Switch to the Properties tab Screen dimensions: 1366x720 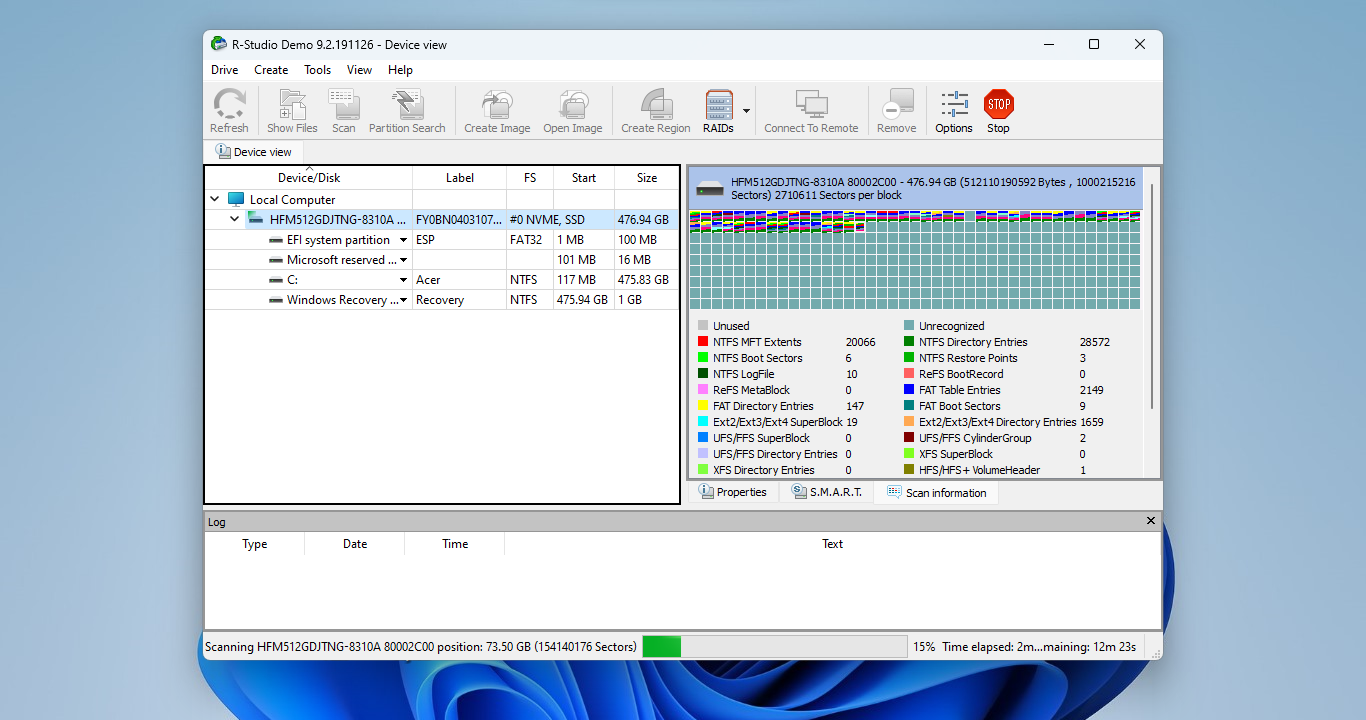click(733, 492)
